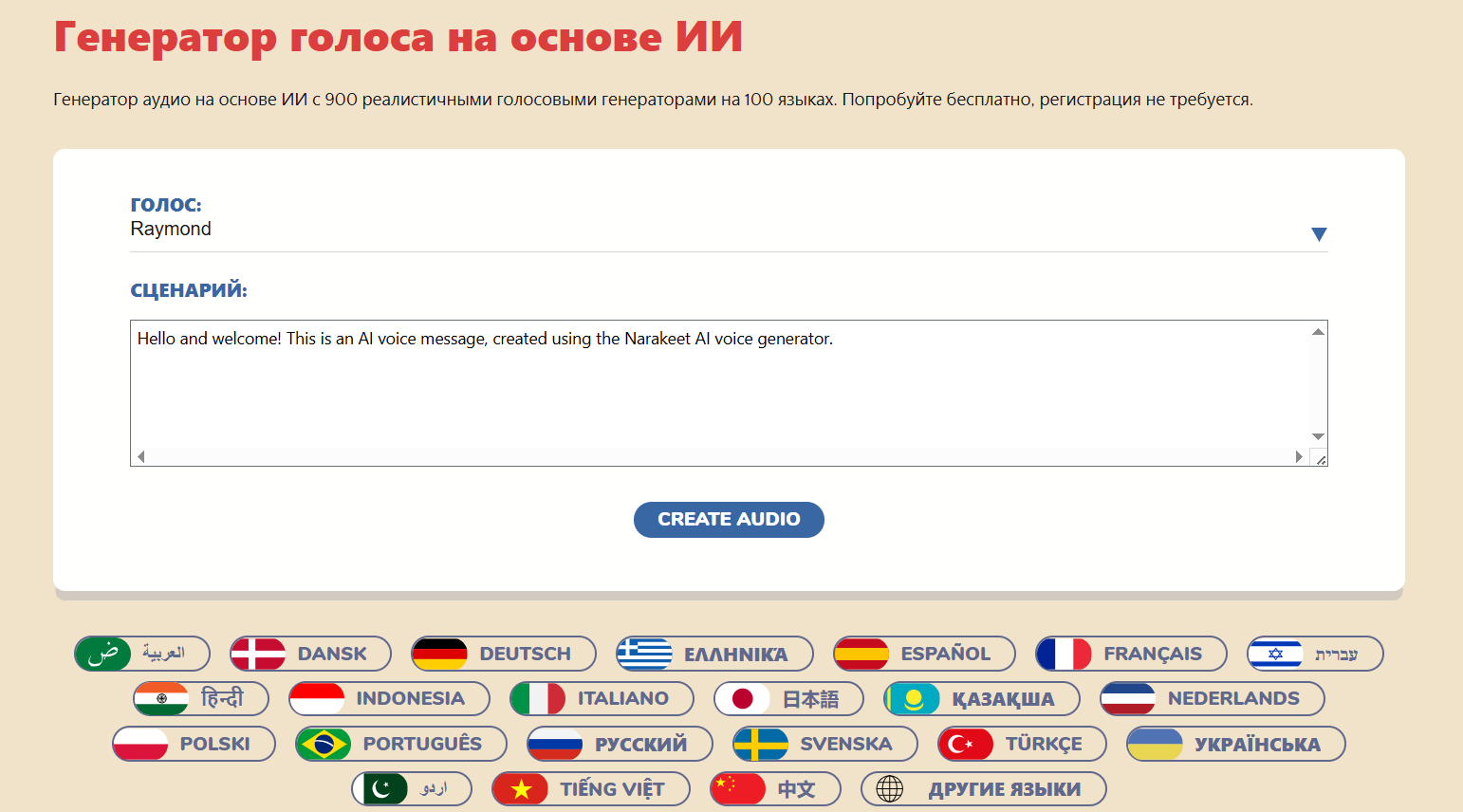Switch language to Polski
Screen dimensions: 1463x812
[194, 744]
